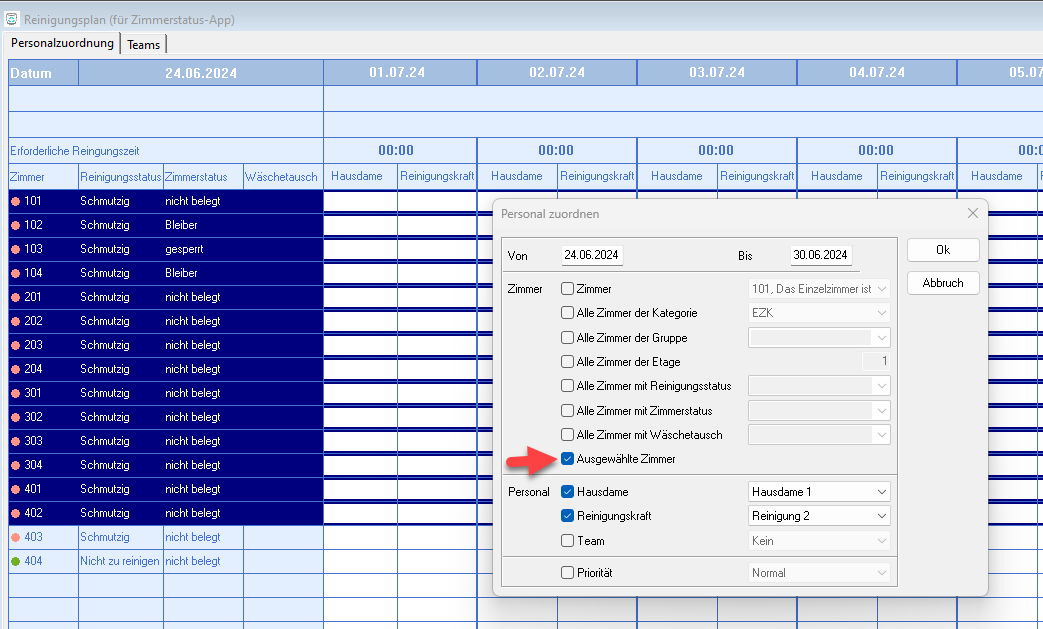Open the Hausdame 1 dropdown
The height and width of the screenshot is (629, 1043).
tap(819, 492)
